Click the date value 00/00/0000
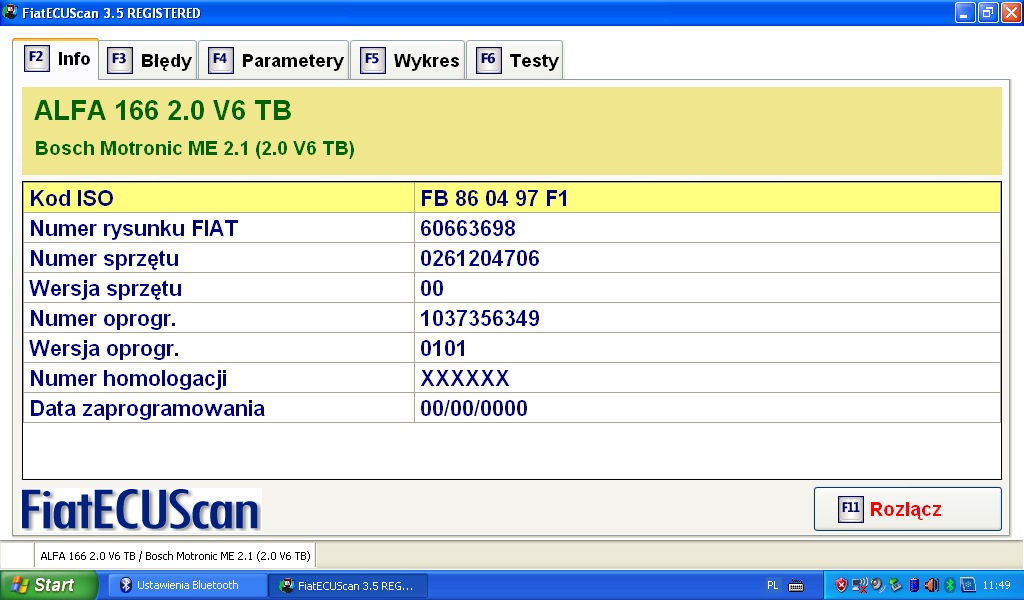 pyautogui.click(x=473, y=409)
